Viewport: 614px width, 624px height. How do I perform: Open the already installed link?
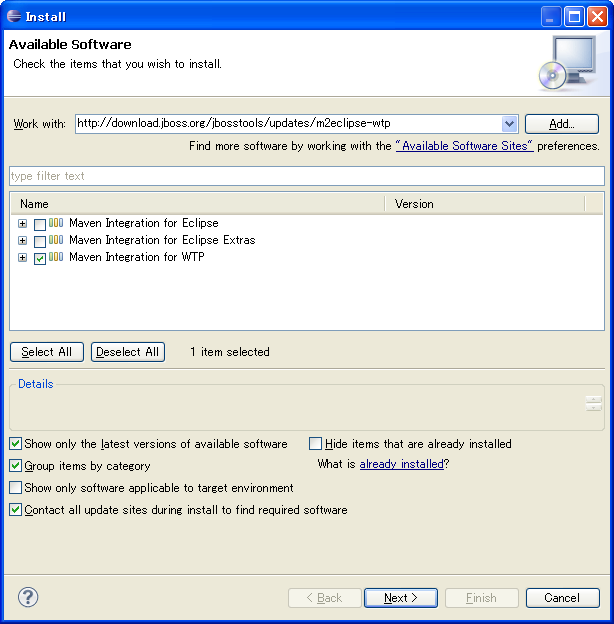(x=402, y=464)
